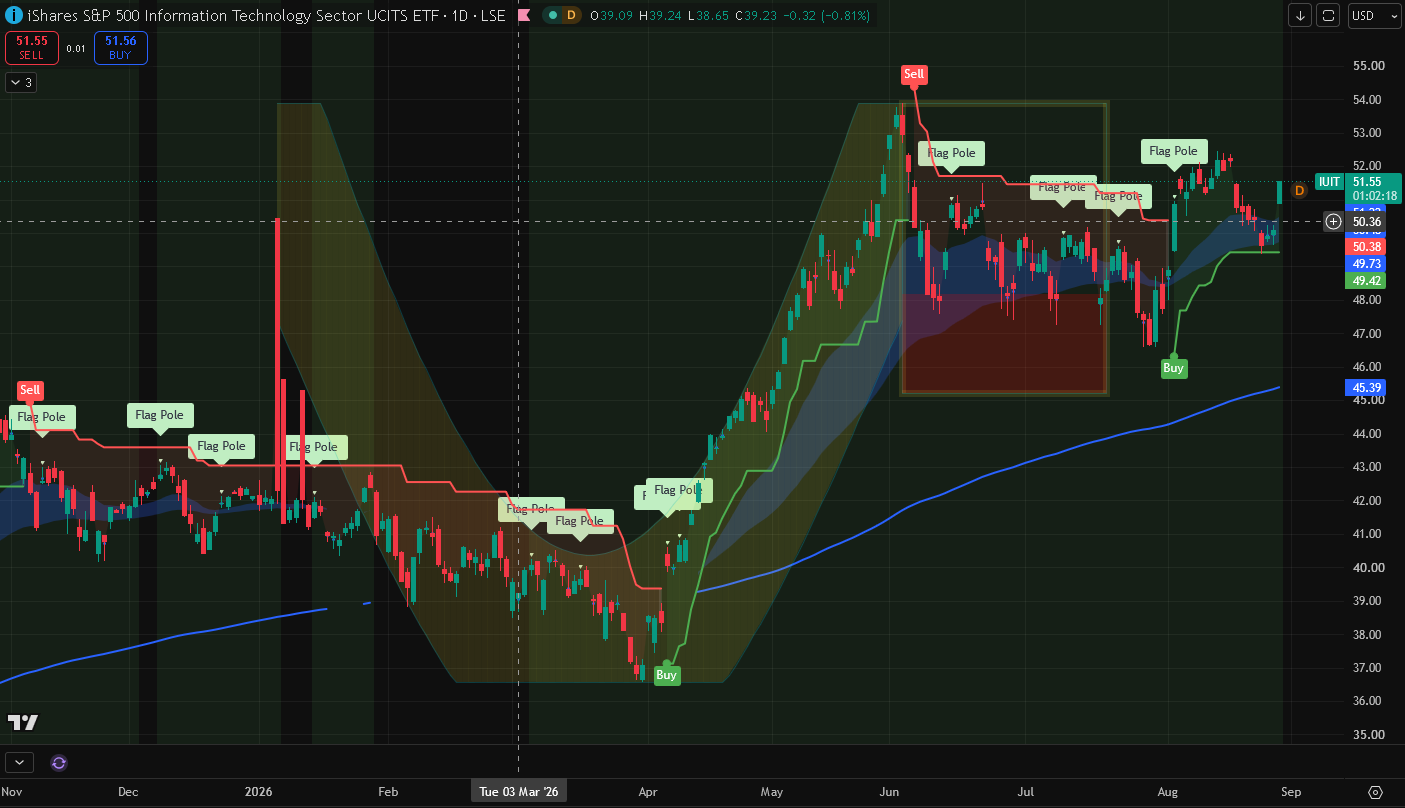Click the 41.00 price axis label
Image resolution: width=1405 pixels, height=808 pixels.
(1368, 534)
